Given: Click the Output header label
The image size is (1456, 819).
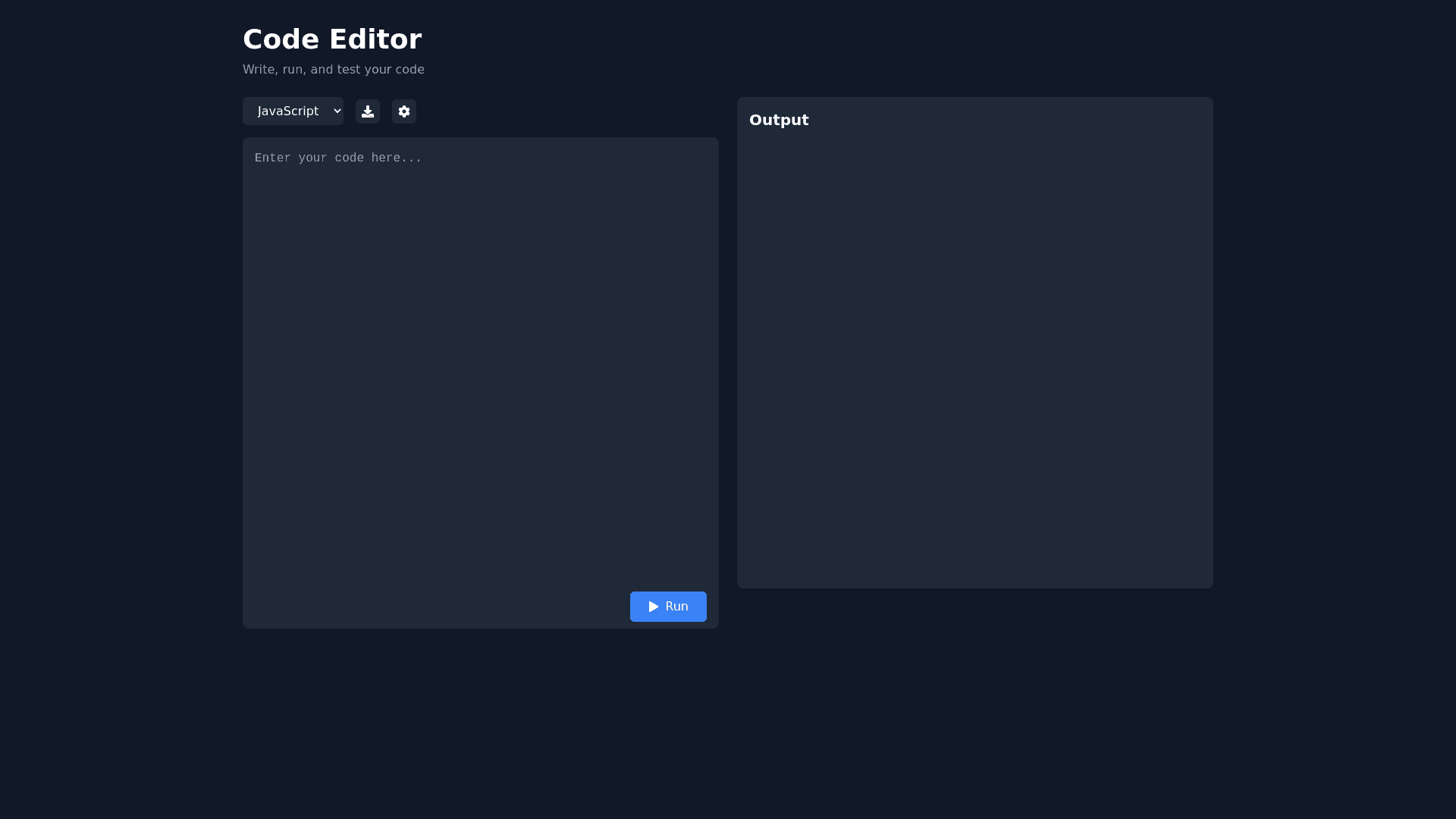Looking at the screenshot, I should pyautogui.click(x=779, y=120).
